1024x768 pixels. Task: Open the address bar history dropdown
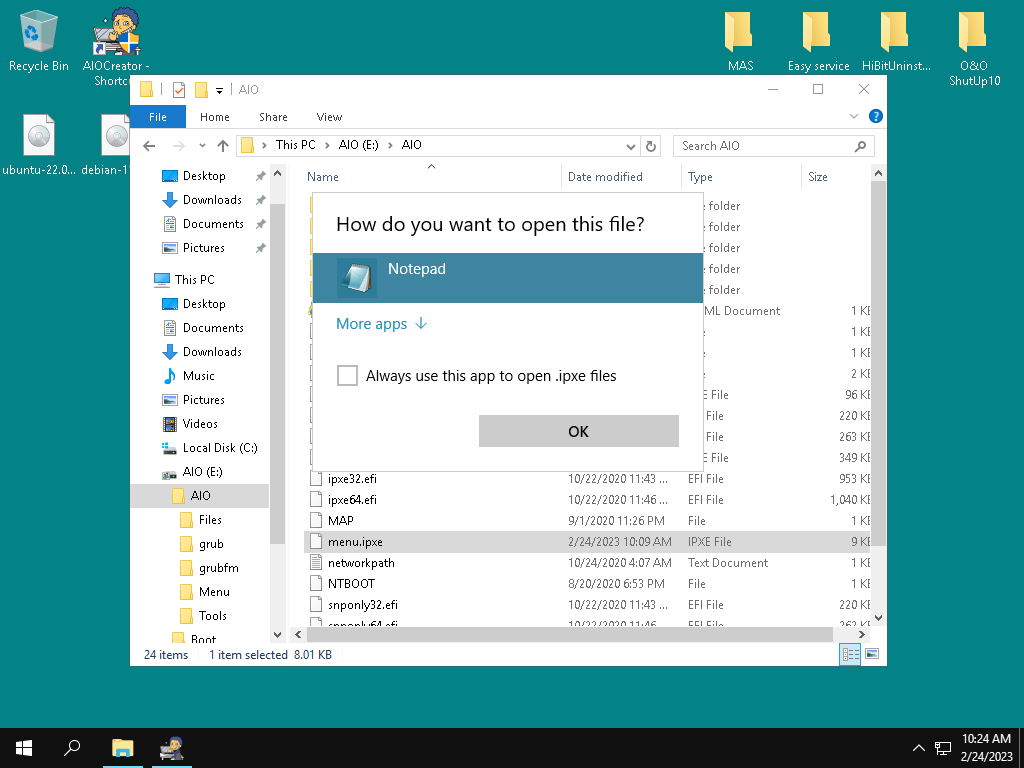click(x=630, y=146)
